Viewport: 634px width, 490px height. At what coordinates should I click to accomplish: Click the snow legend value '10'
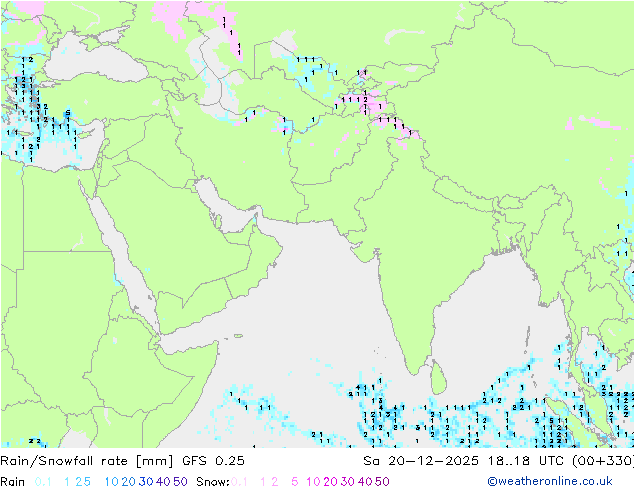point(313,482)
